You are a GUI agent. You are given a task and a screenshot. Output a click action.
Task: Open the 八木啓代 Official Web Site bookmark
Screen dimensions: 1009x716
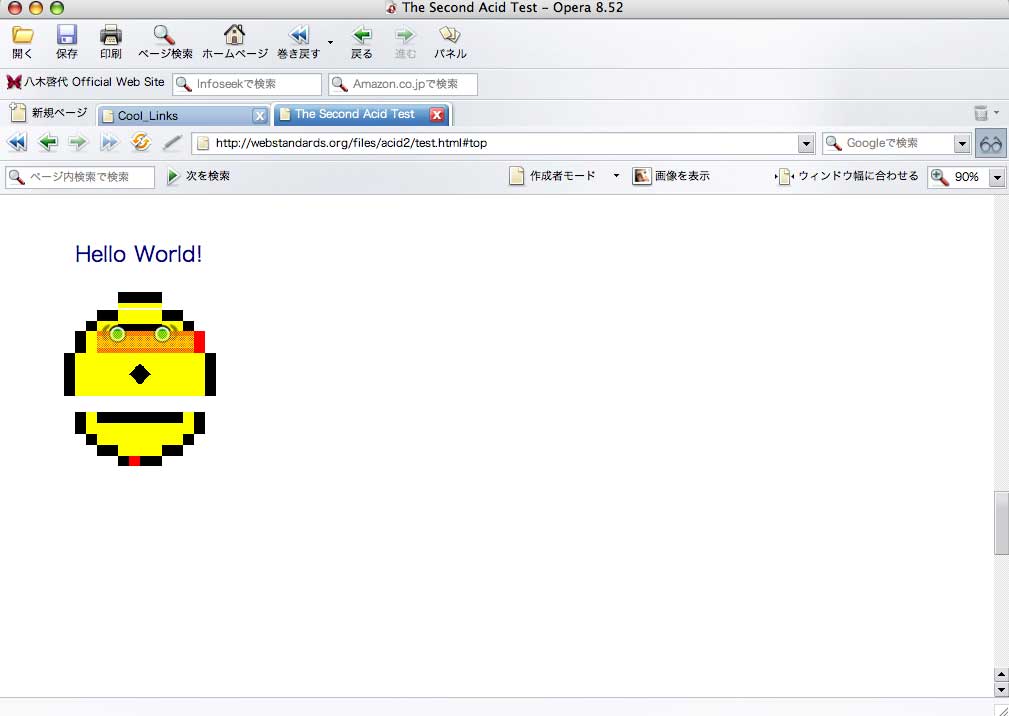pos(86,82)
